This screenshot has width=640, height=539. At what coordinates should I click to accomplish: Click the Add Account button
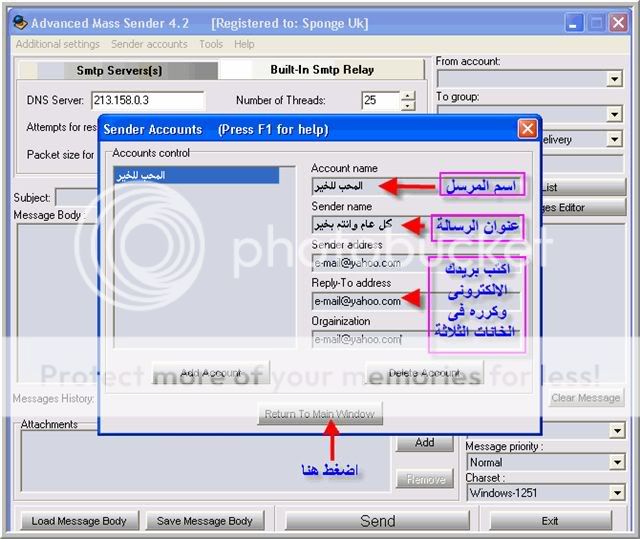tap(211, 373)
